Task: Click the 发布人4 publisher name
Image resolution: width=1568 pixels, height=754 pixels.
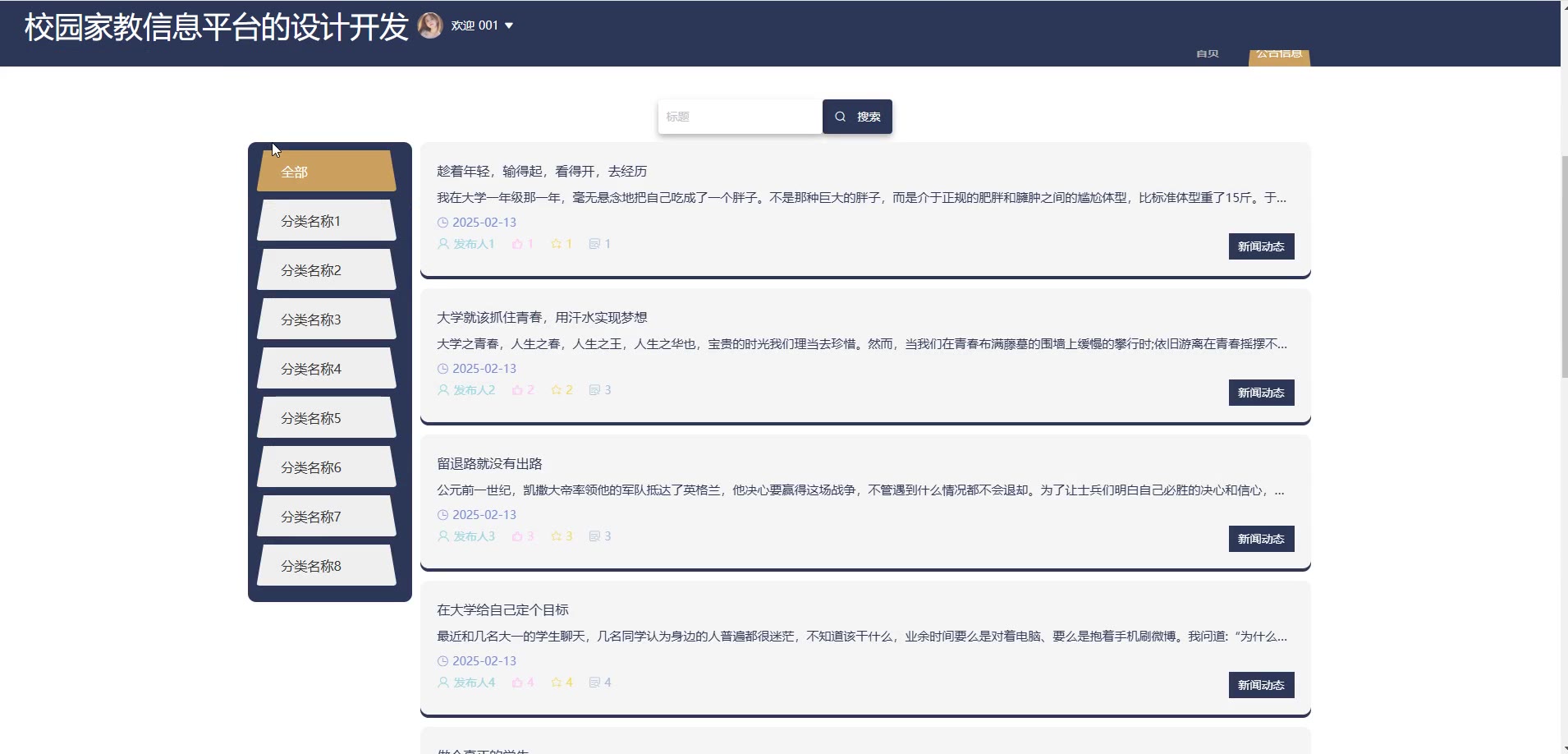Action: coord(474,683)
